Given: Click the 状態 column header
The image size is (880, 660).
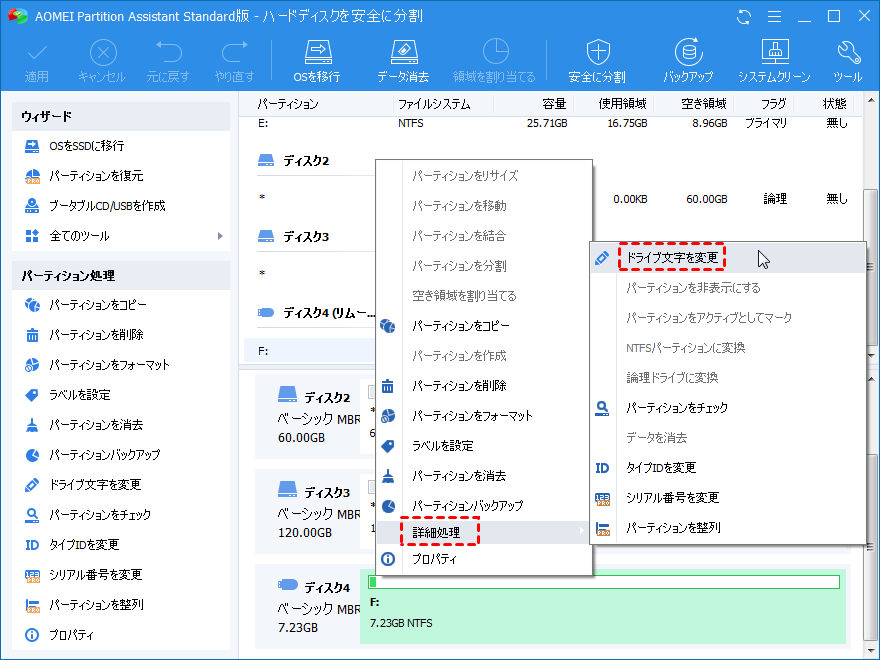Looking at the screenshot, I should point(835,104).
